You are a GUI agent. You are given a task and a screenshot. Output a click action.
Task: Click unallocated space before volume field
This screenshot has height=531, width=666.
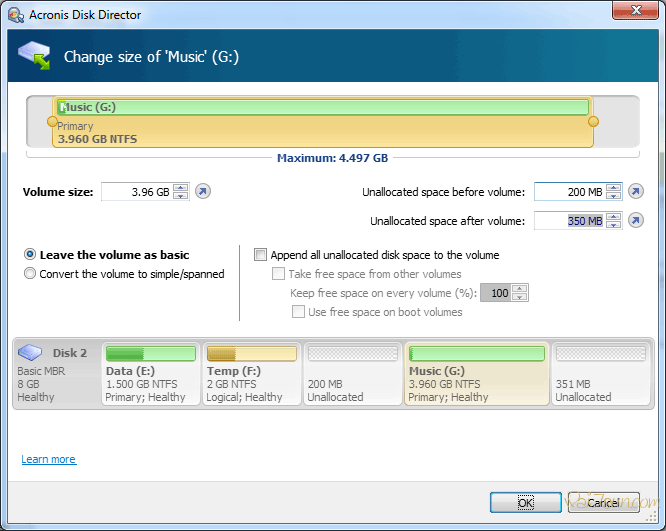[x=569, y=192]
